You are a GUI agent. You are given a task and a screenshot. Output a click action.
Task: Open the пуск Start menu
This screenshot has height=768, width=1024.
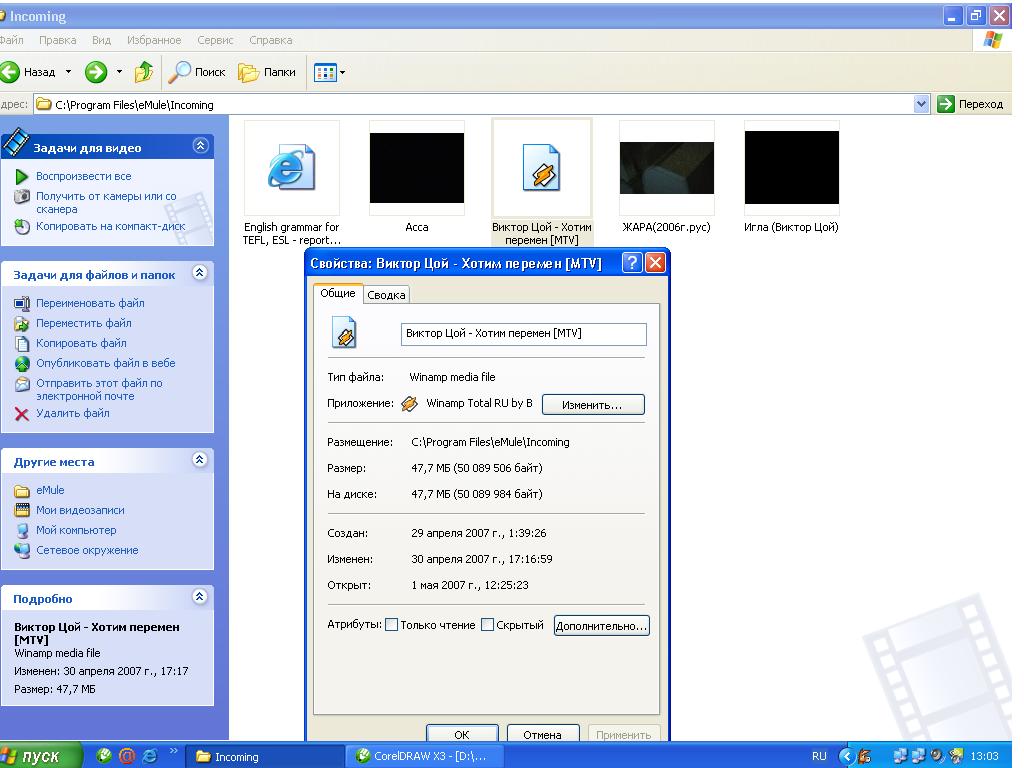[x=40, y=756]
